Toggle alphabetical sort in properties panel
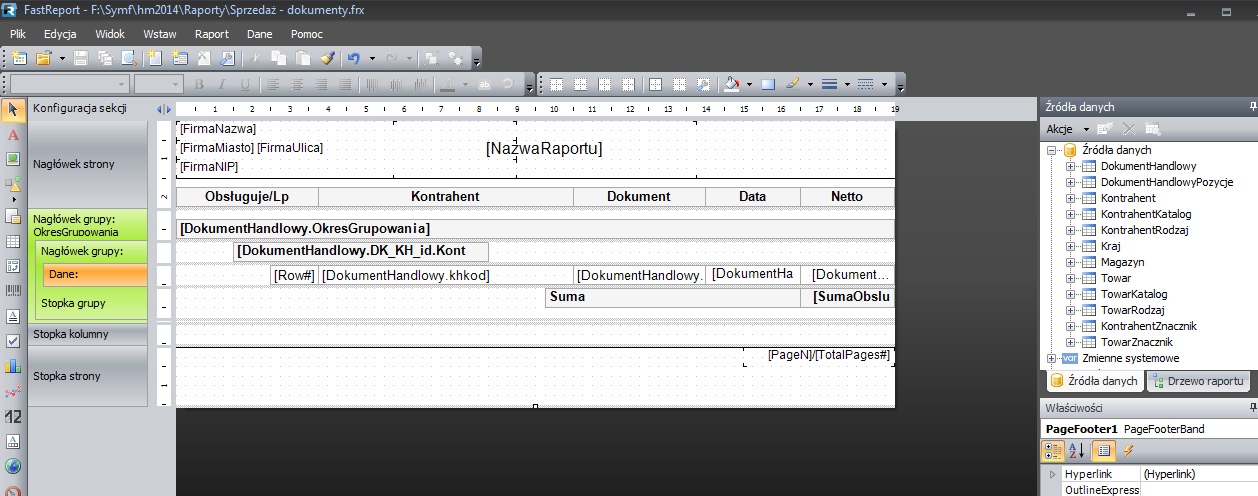1258x496 pixels. [x=1076, y=451]
